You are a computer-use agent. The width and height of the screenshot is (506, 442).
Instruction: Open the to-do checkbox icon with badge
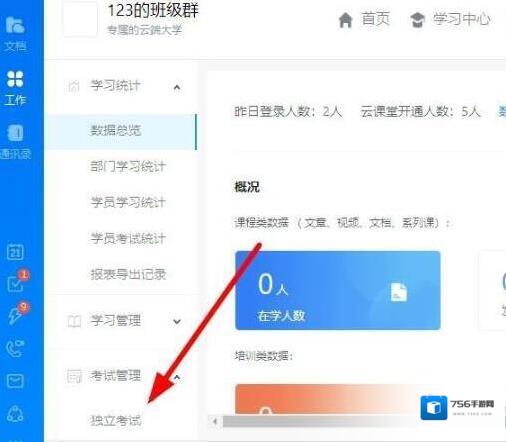[x=16, y=283]
